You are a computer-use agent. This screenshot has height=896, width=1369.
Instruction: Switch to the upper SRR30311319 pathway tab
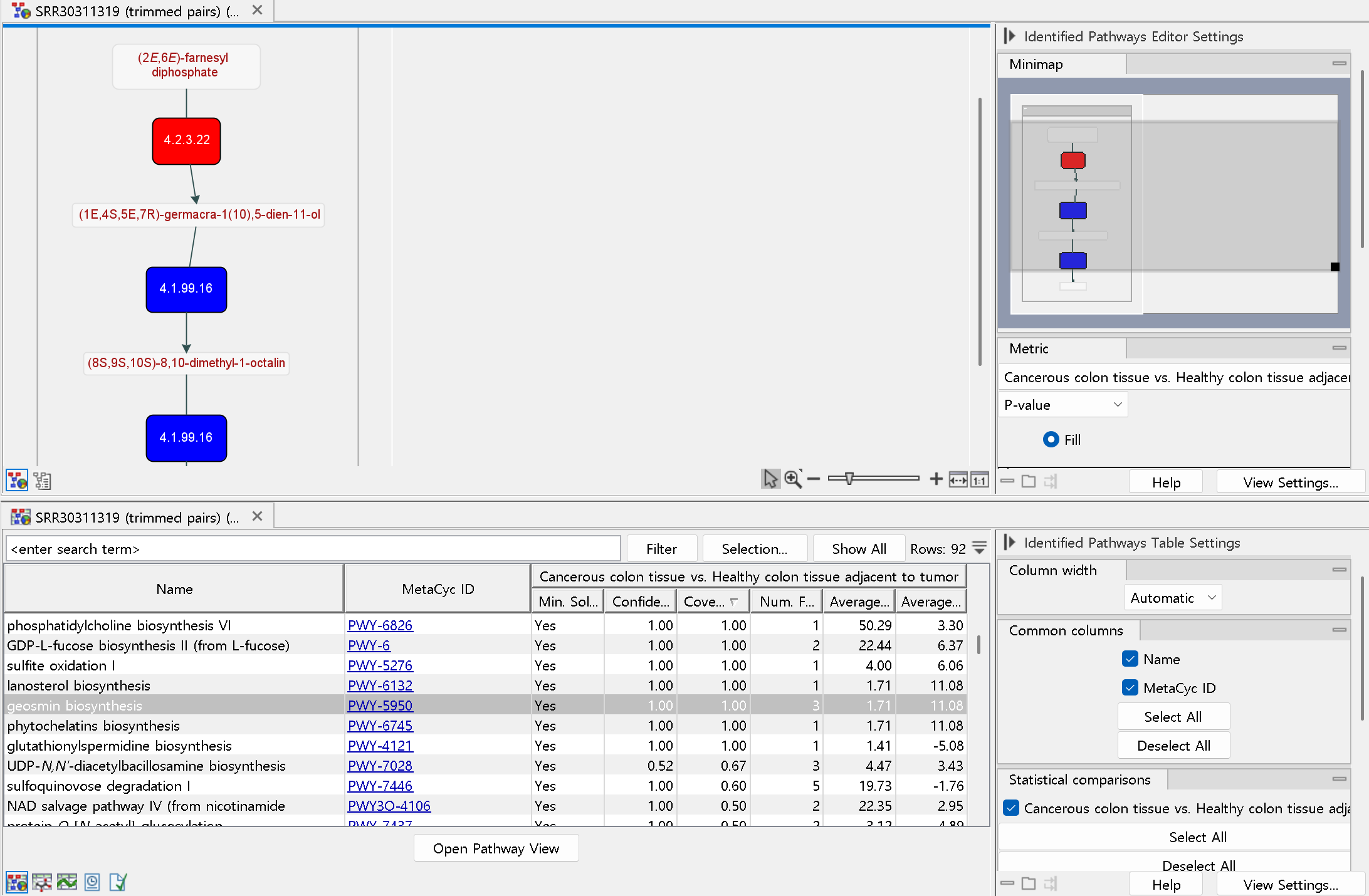point(137,11)
